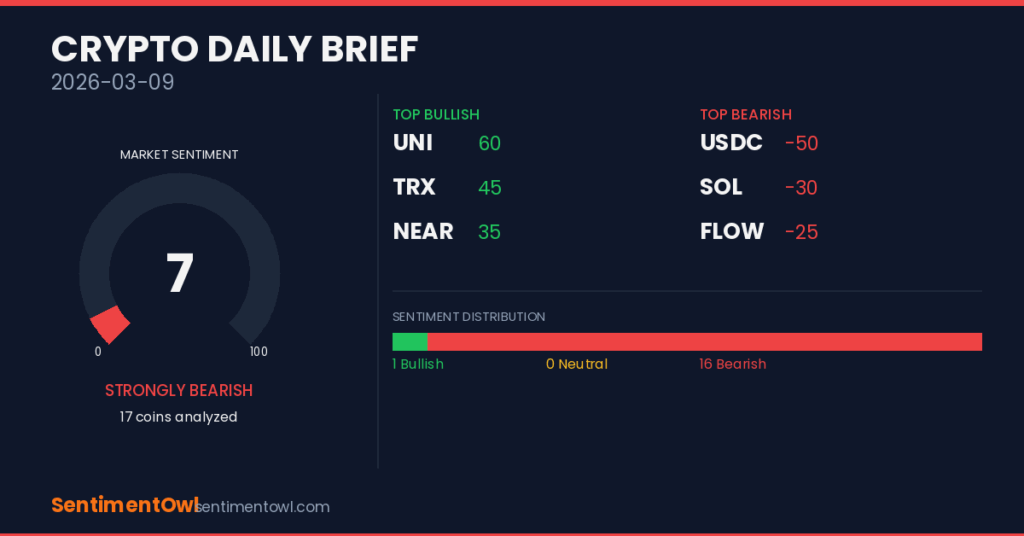This screenshot has width=1024, height=536.
Task: Select SOL in top bearish list
Action: [721, 187]
